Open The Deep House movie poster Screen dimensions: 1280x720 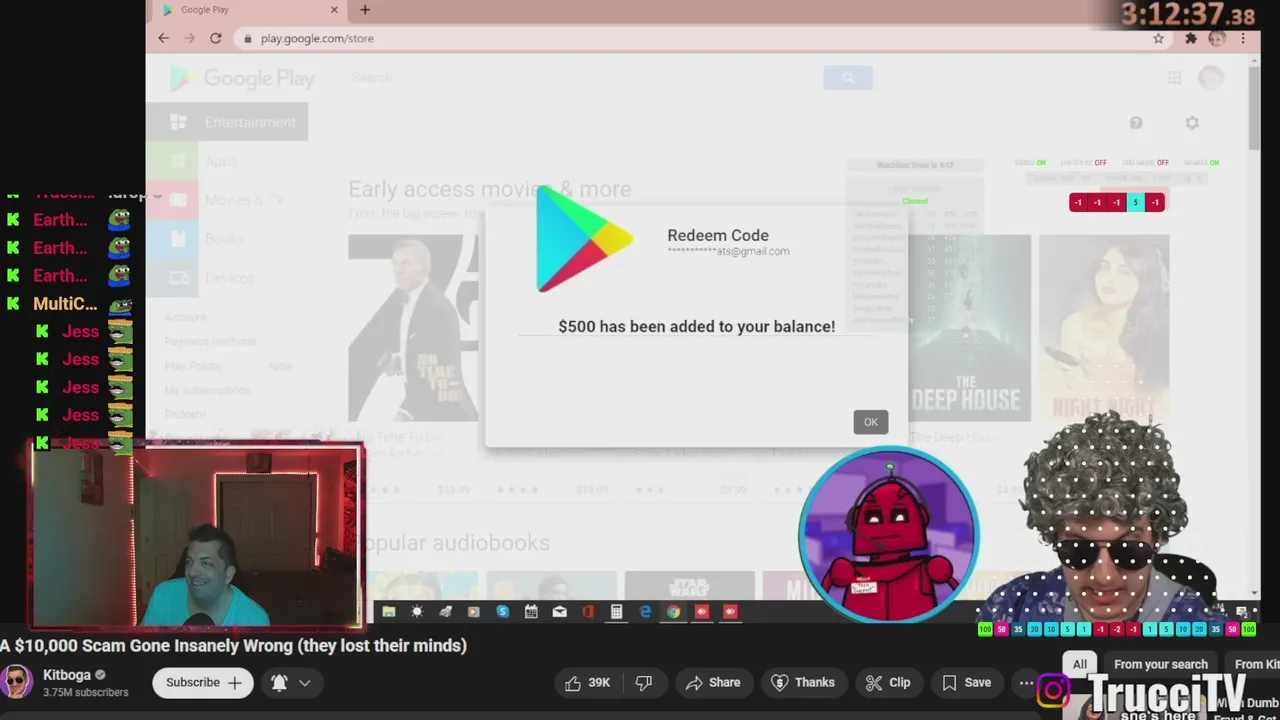point(968,328)
